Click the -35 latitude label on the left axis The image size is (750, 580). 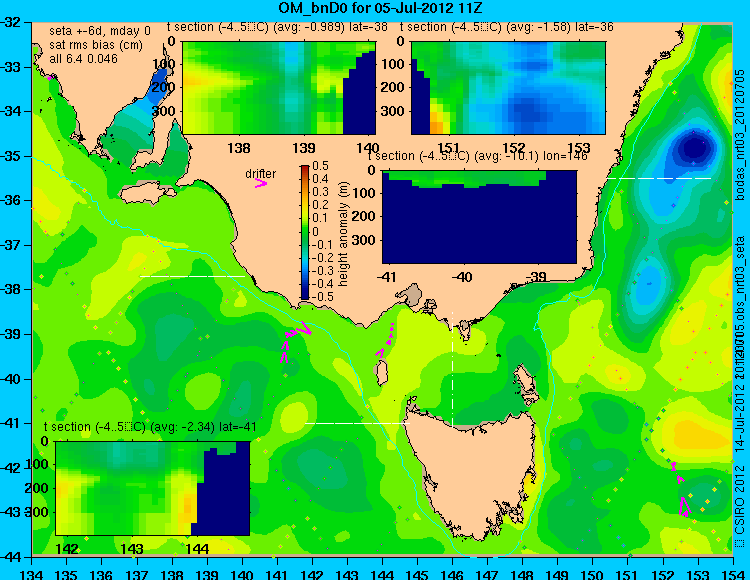click(x=11, y=156)
